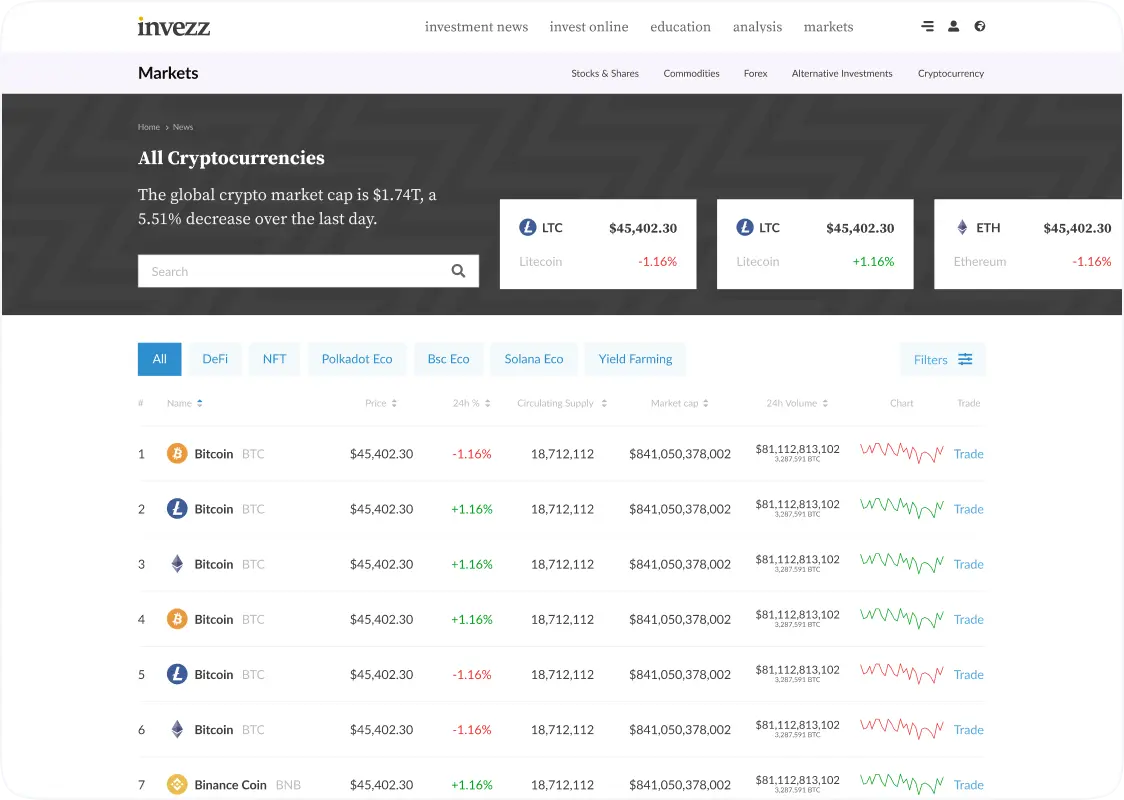Open the analysis menu

pyautogui.click(x=757, y=27)
